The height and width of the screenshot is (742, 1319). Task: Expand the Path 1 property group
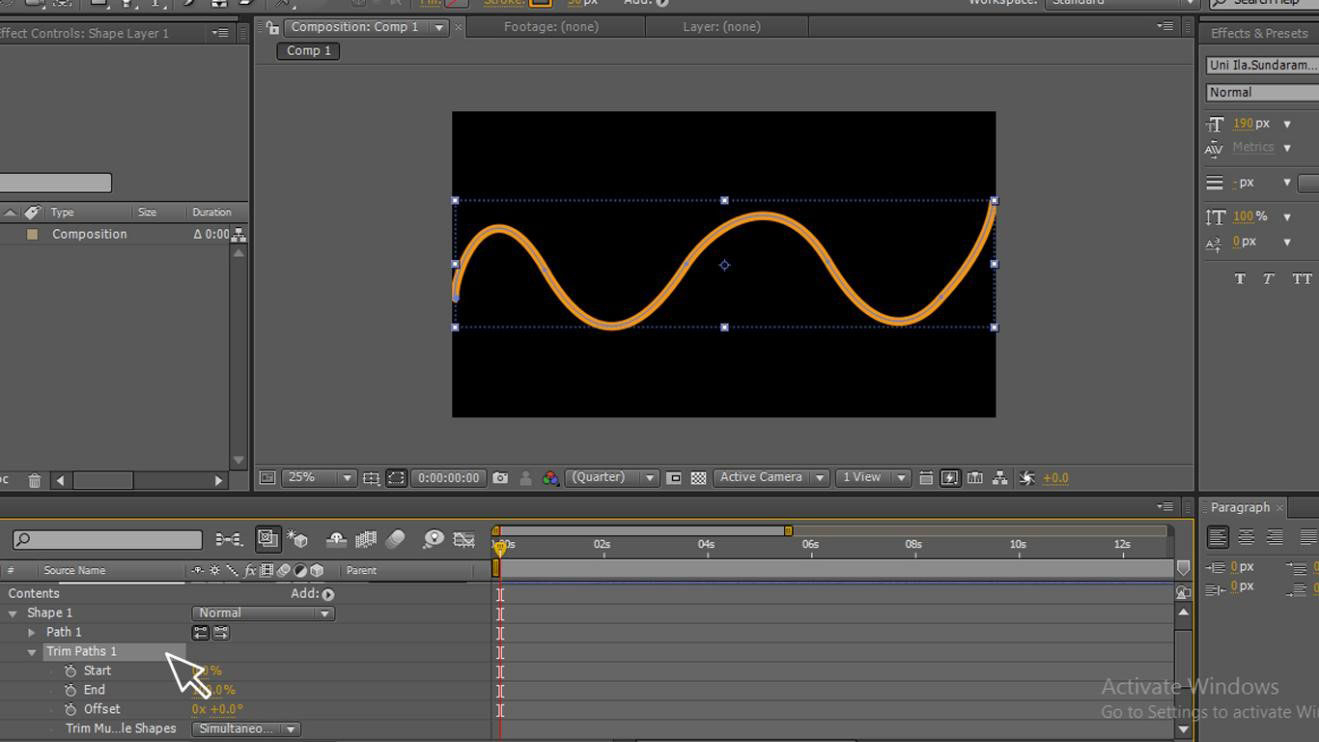pyautogui.click(x=32, y=632)
